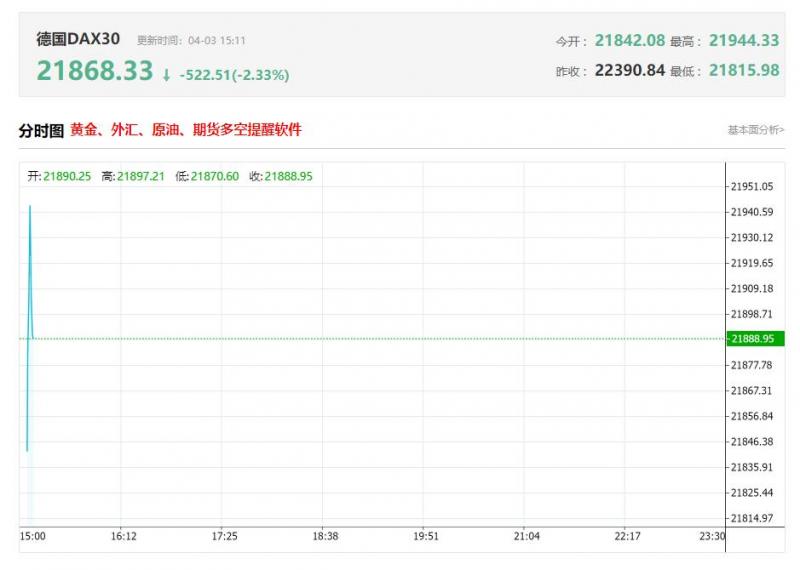
Task: Click the 21814.97 price axis label
Action: point(752,518)
